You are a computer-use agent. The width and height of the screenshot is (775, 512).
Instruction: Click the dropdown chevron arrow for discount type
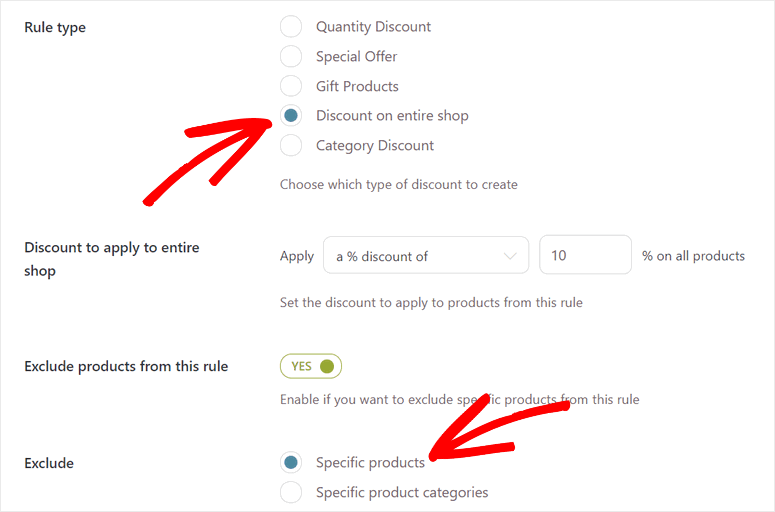point(511,256)
